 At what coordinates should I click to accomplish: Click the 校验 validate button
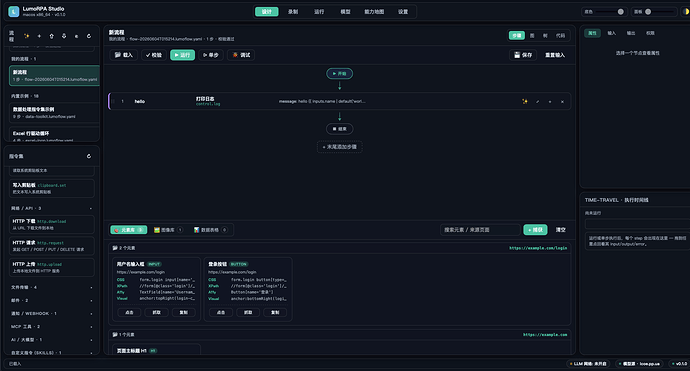[154, 55]
